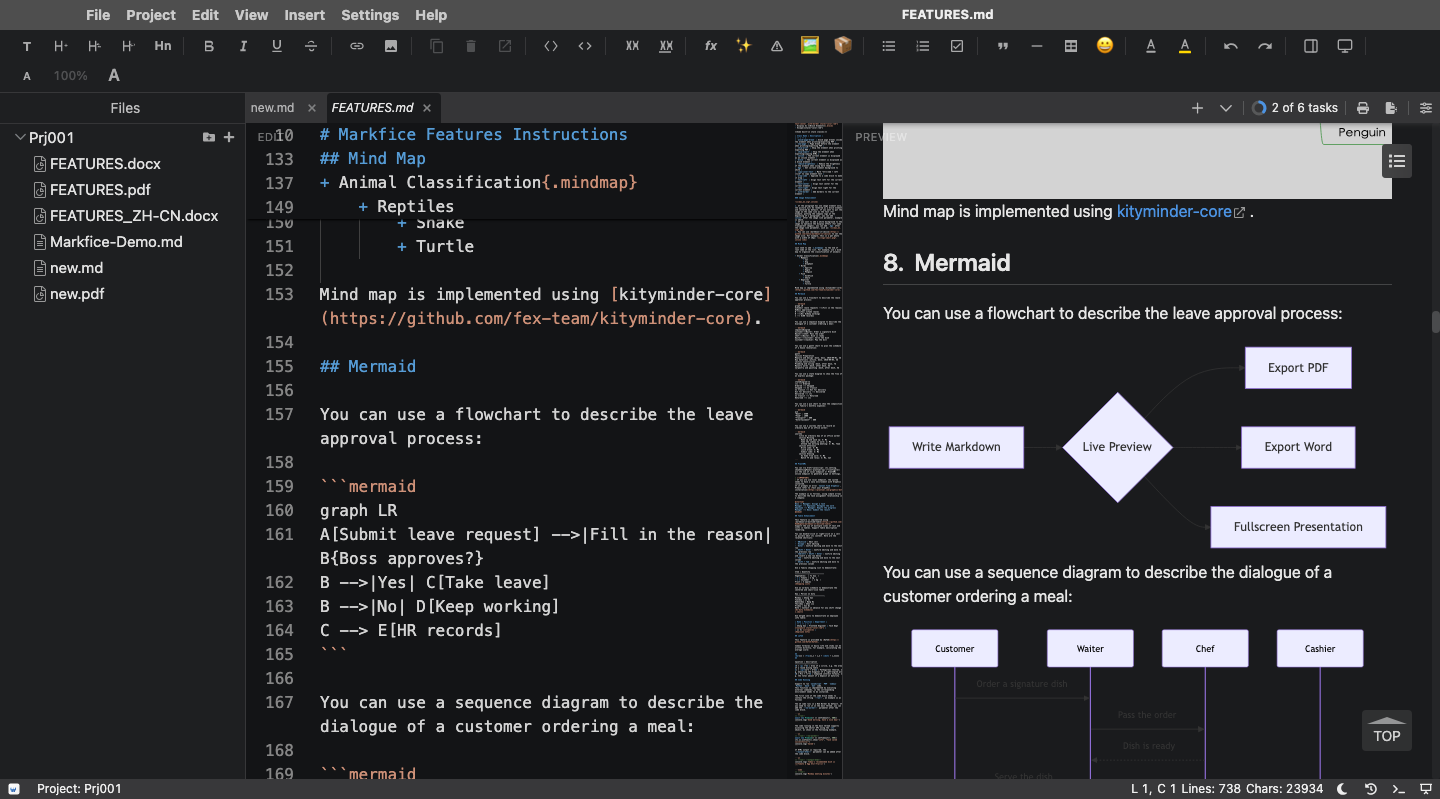The image size is (1440, 799).
Task: Print the document using printer icon
Action: tap(1363, 108)
